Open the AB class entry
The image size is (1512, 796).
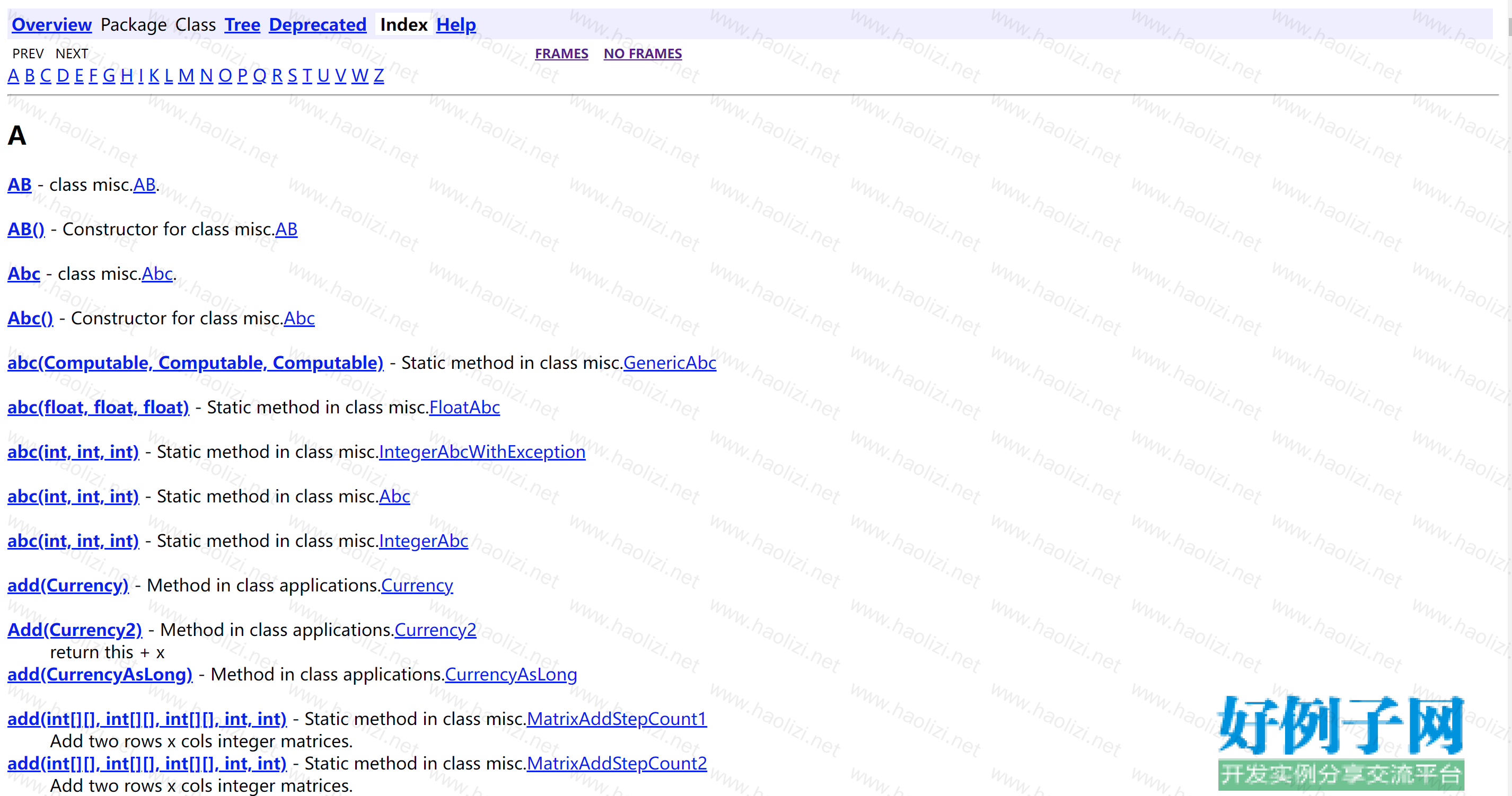coord(20,185)
